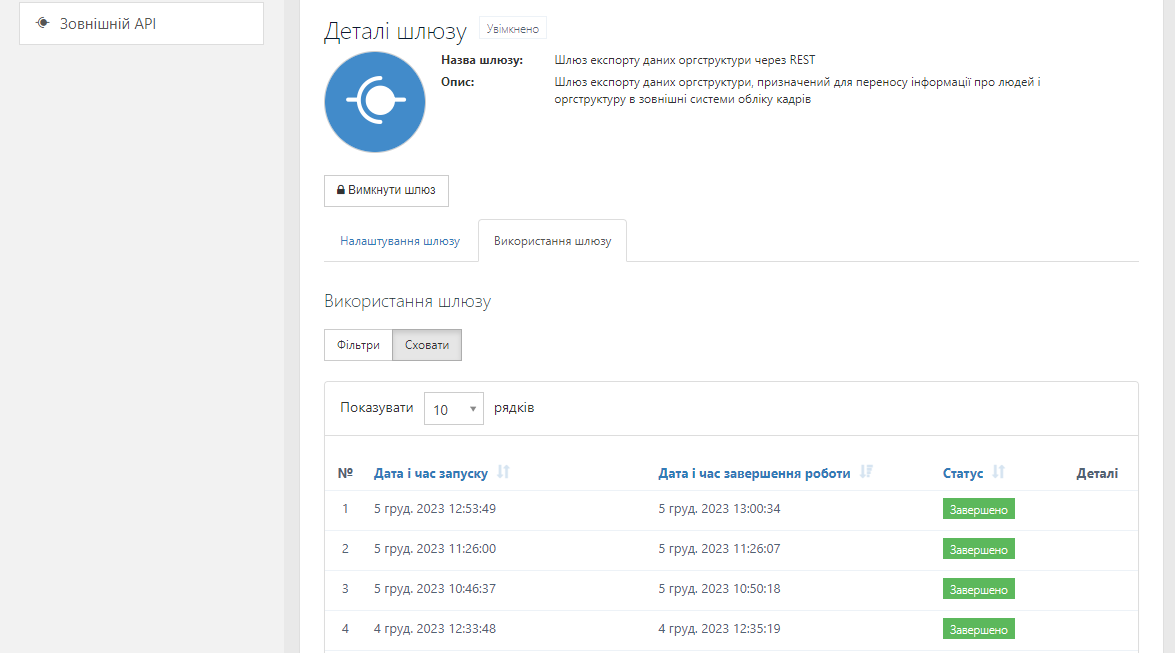The width and height of the screenshot is (1175, 653).
Task: Click the gateway name Шлюз експорту даних оргструктури через REST
Action: tap(685, 60)
